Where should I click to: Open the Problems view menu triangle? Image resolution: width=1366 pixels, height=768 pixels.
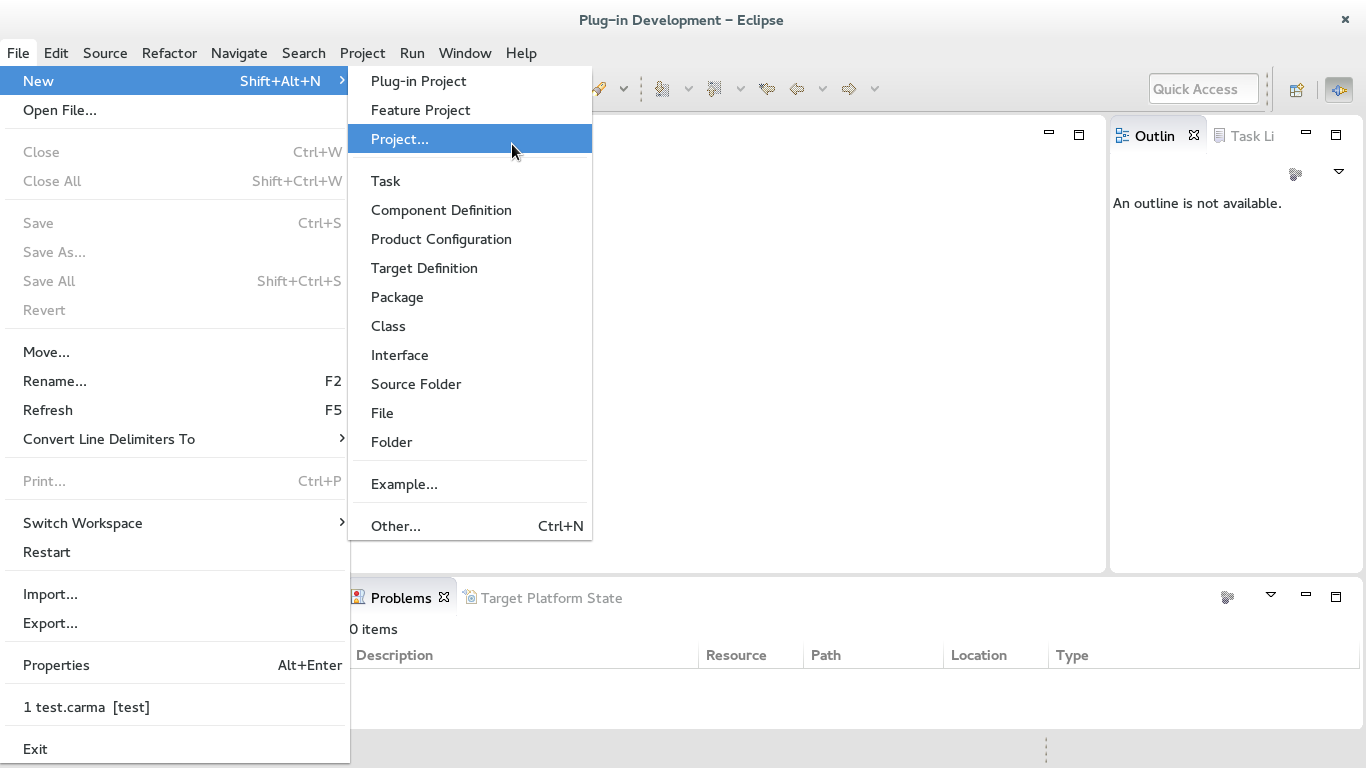click(x=1271, y=596)
